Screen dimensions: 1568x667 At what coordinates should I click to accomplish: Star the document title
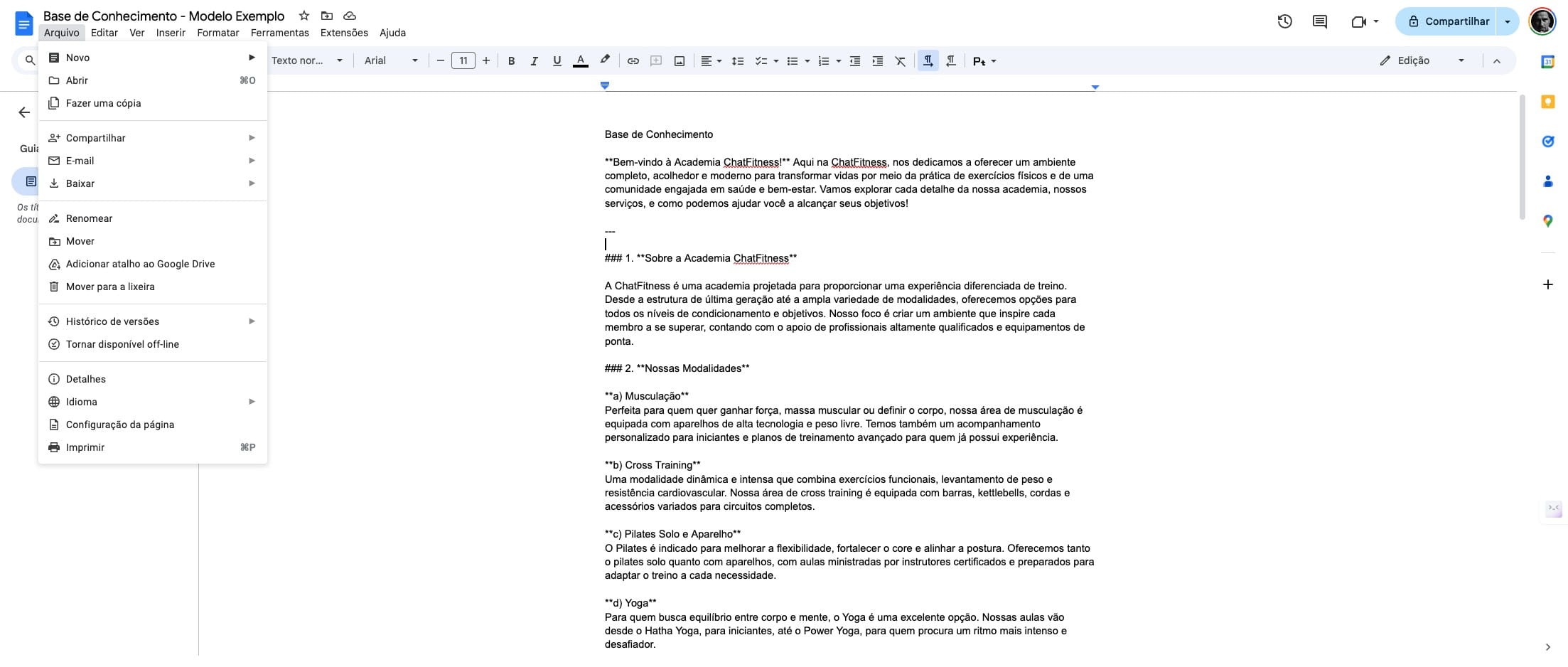(304, 16)
